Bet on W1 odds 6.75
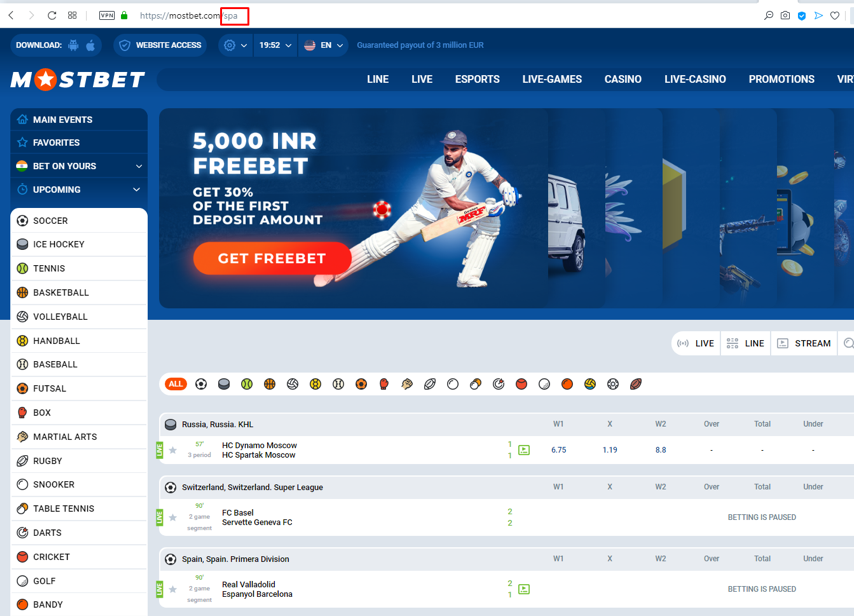Image resolution: width=854 pixels, height=616 pixels. [559, 450]
